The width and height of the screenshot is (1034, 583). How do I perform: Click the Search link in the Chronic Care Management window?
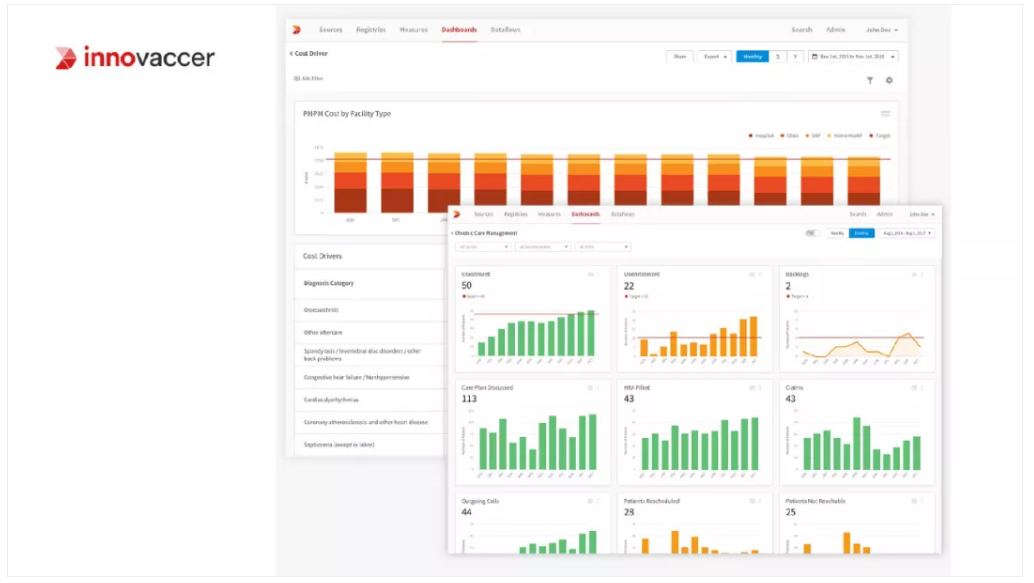(858, 214)
